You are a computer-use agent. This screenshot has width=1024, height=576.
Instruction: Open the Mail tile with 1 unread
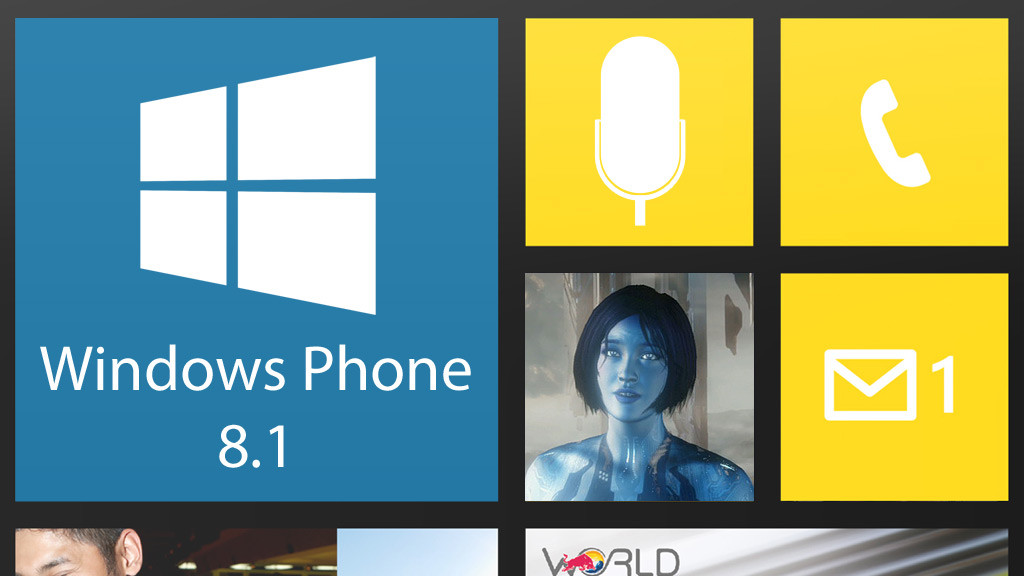coord(895,387)
